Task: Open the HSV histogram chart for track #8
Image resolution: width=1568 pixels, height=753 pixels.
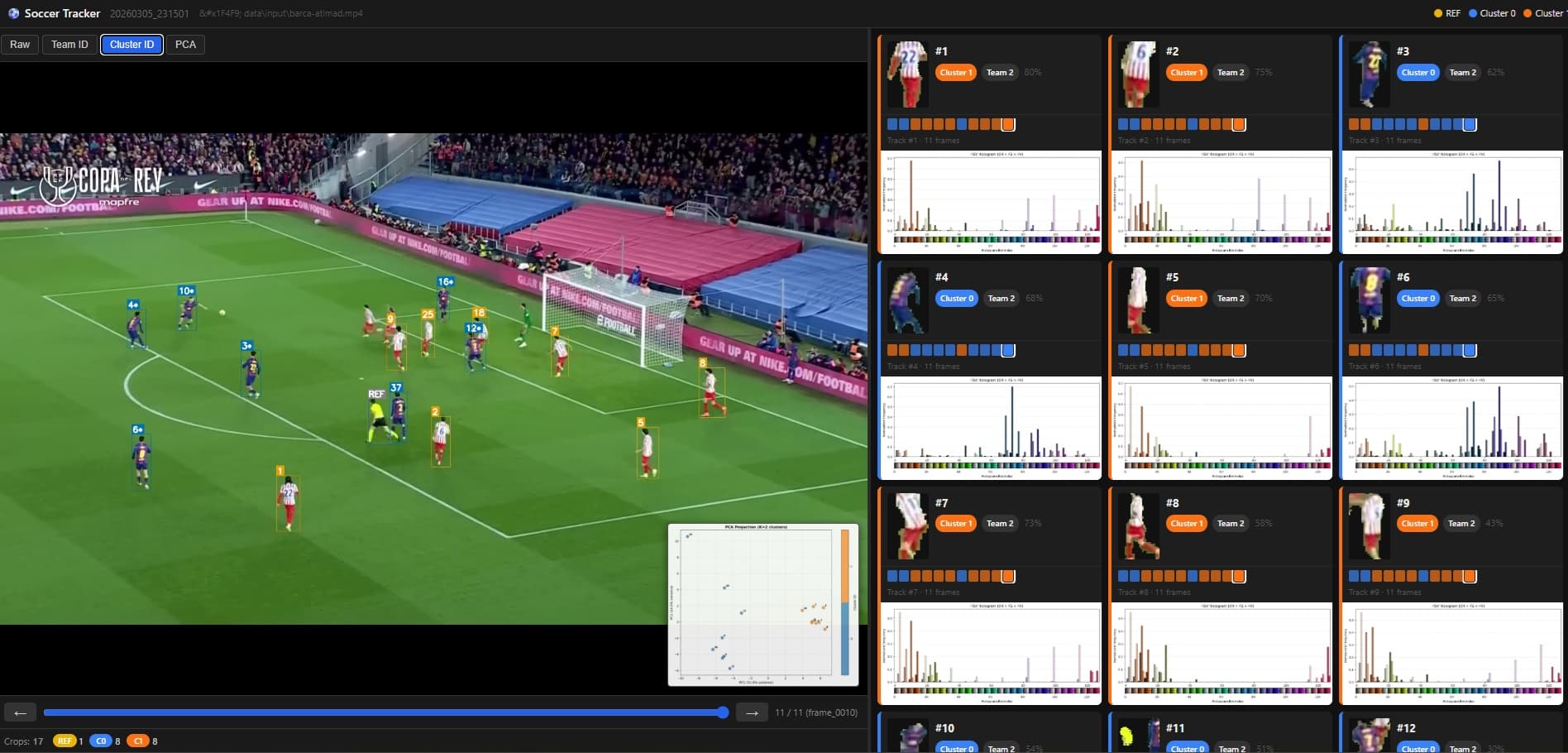Action: [1221, 654]
